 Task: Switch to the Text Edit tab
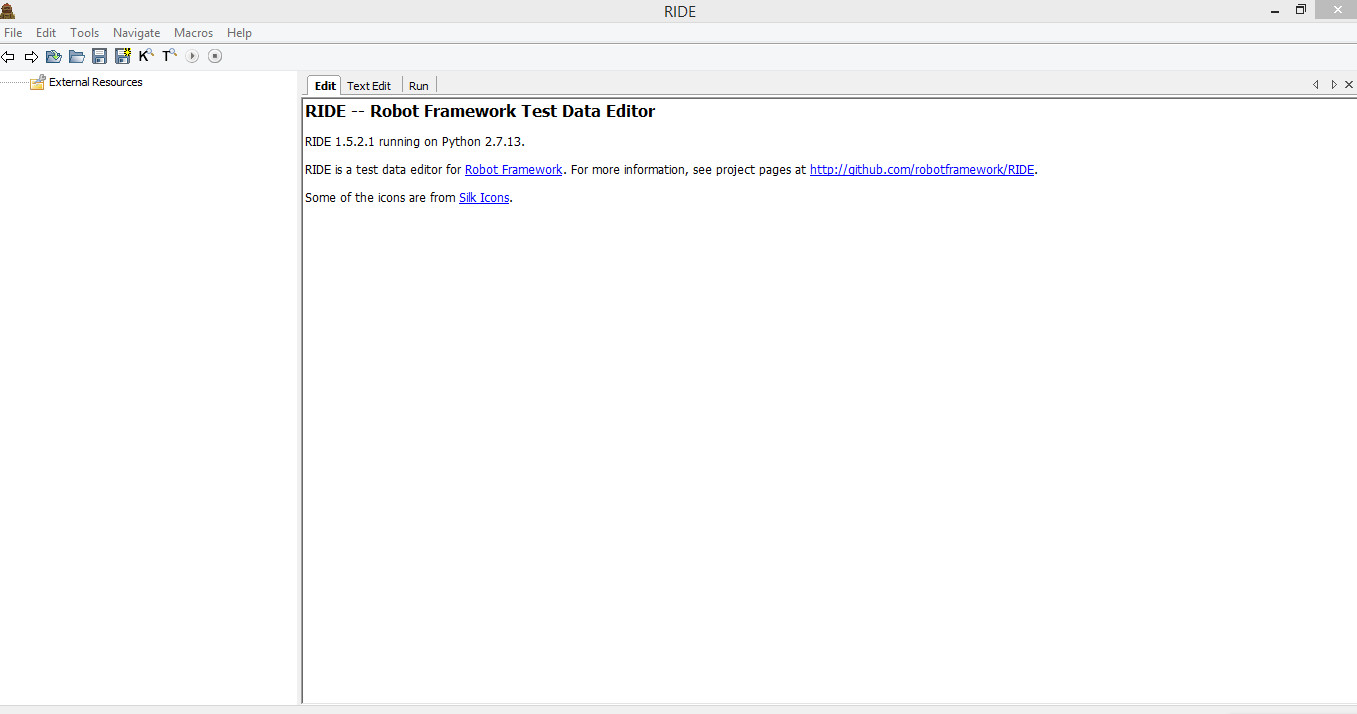click(x=369, y=86)
